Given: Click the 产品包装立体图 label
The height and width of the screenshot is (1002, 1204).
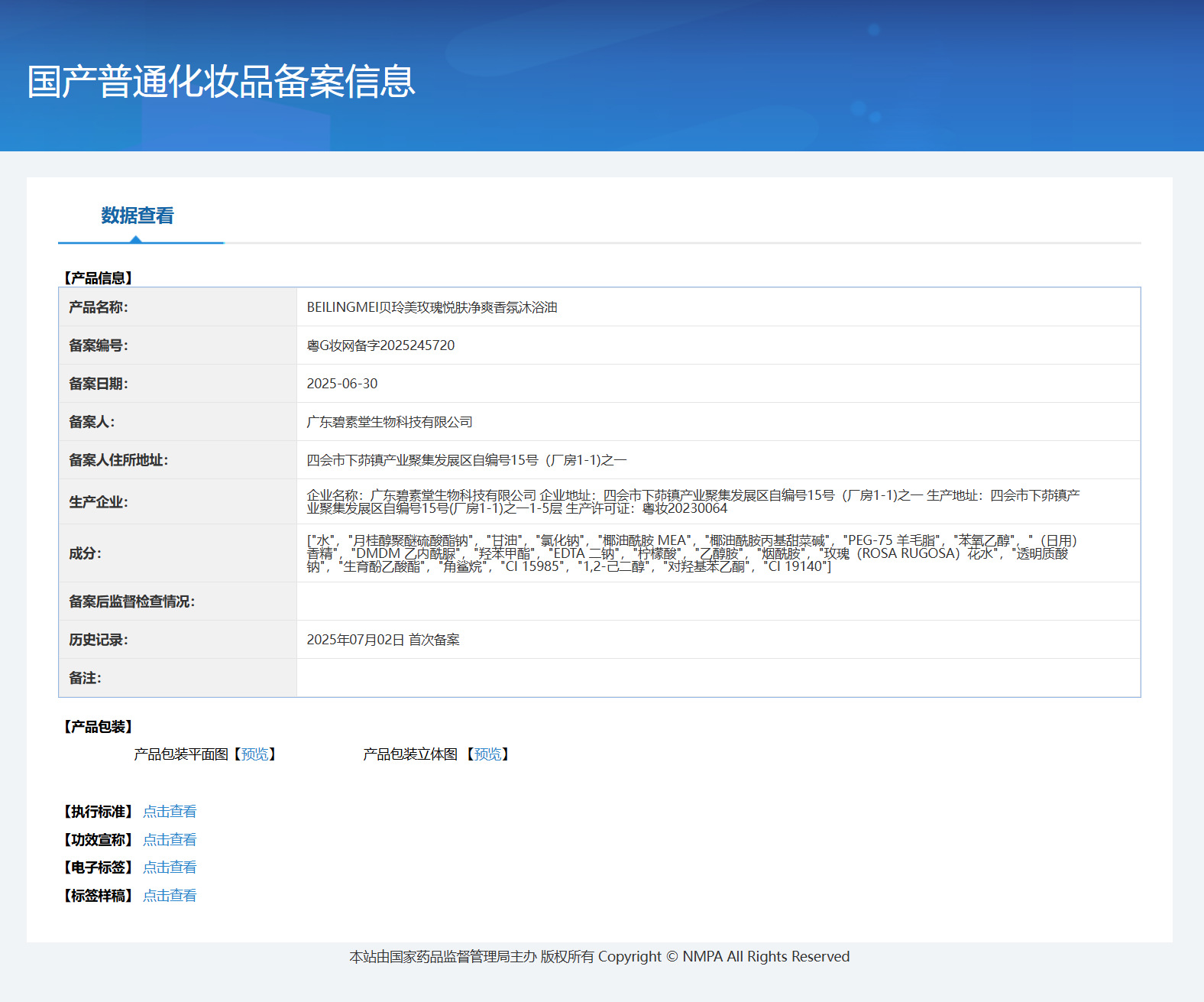Looking at the screenshot, I should pos(410,754).
